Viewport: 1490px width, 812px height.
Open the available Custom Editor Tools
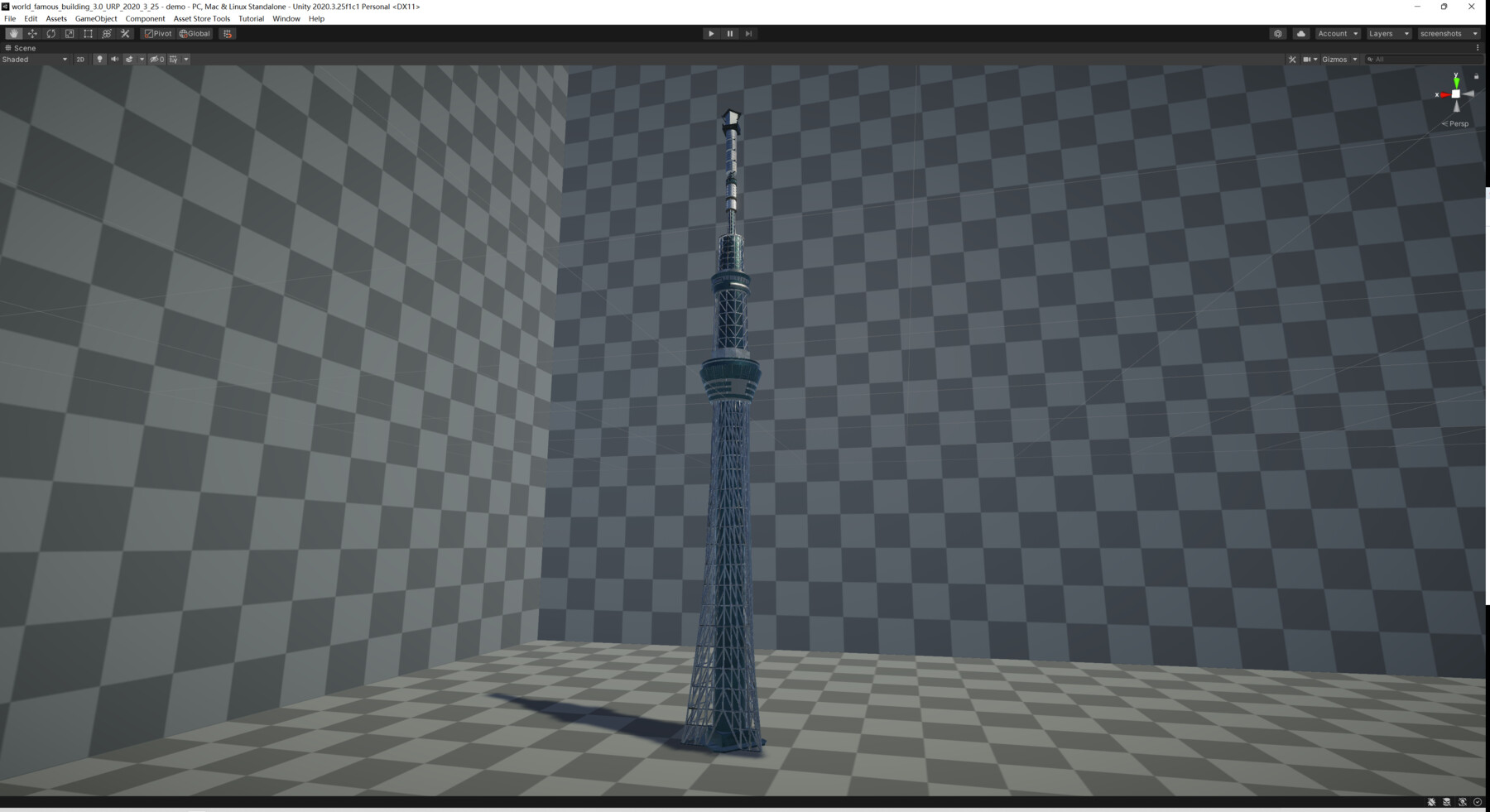point(124,33)
